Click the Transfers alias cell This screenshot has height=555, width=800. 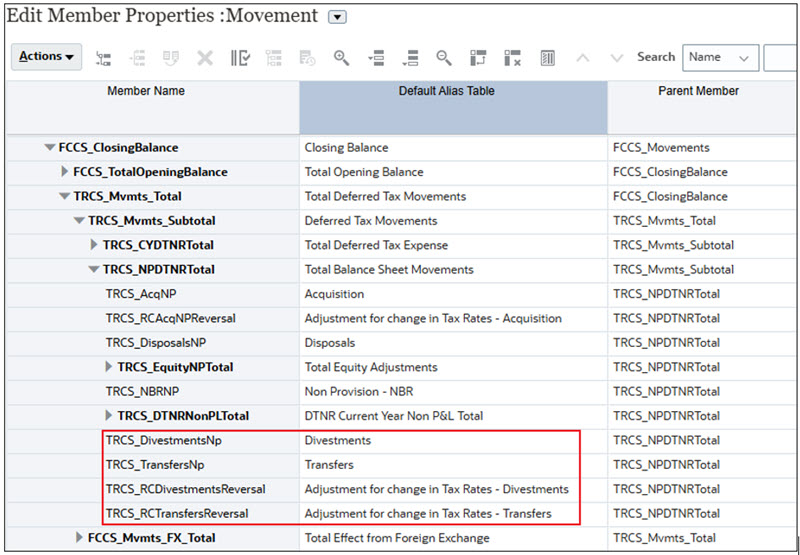(x=454, y=465)
